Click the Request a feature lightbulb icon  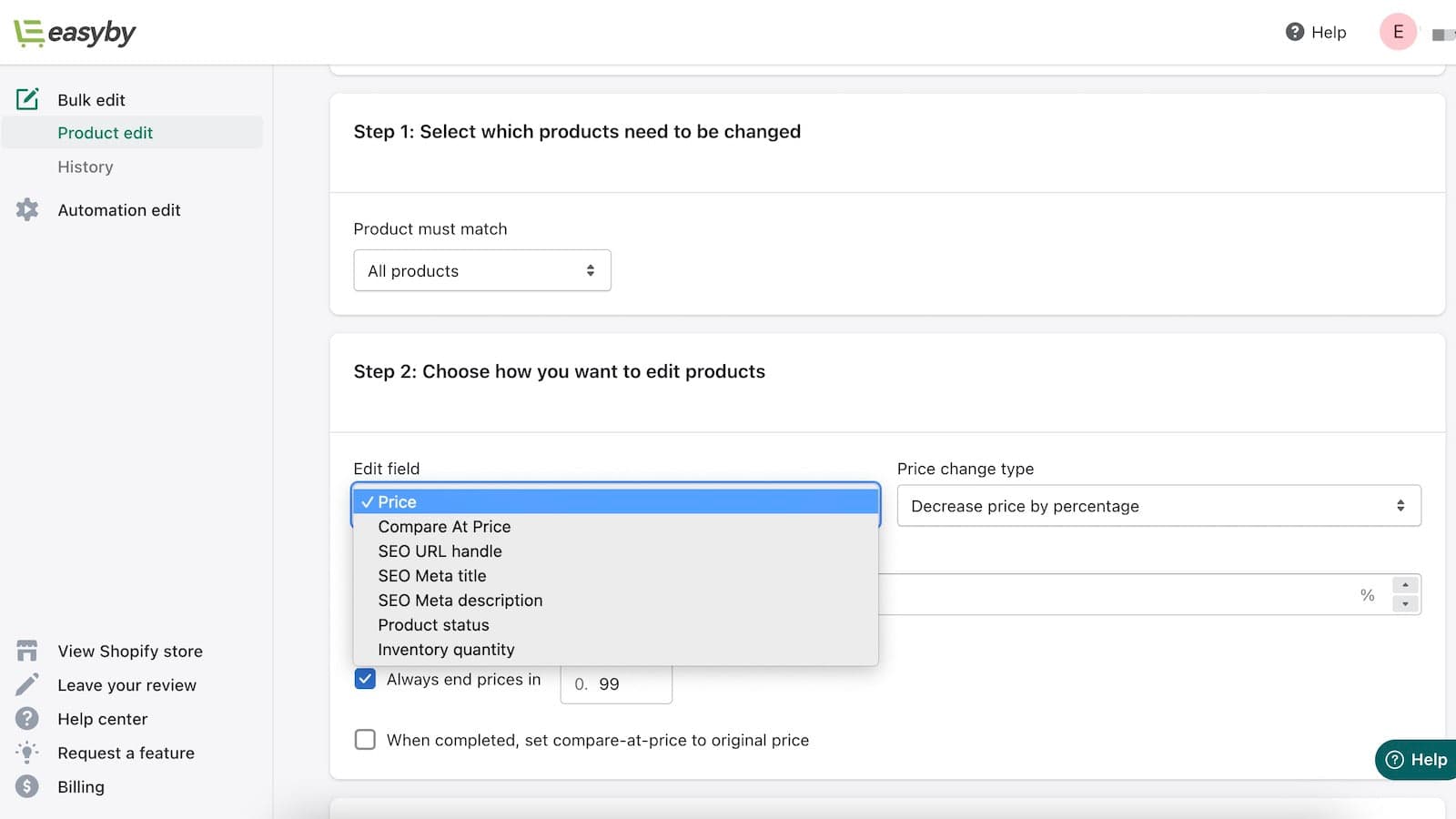tap(27, 753)
